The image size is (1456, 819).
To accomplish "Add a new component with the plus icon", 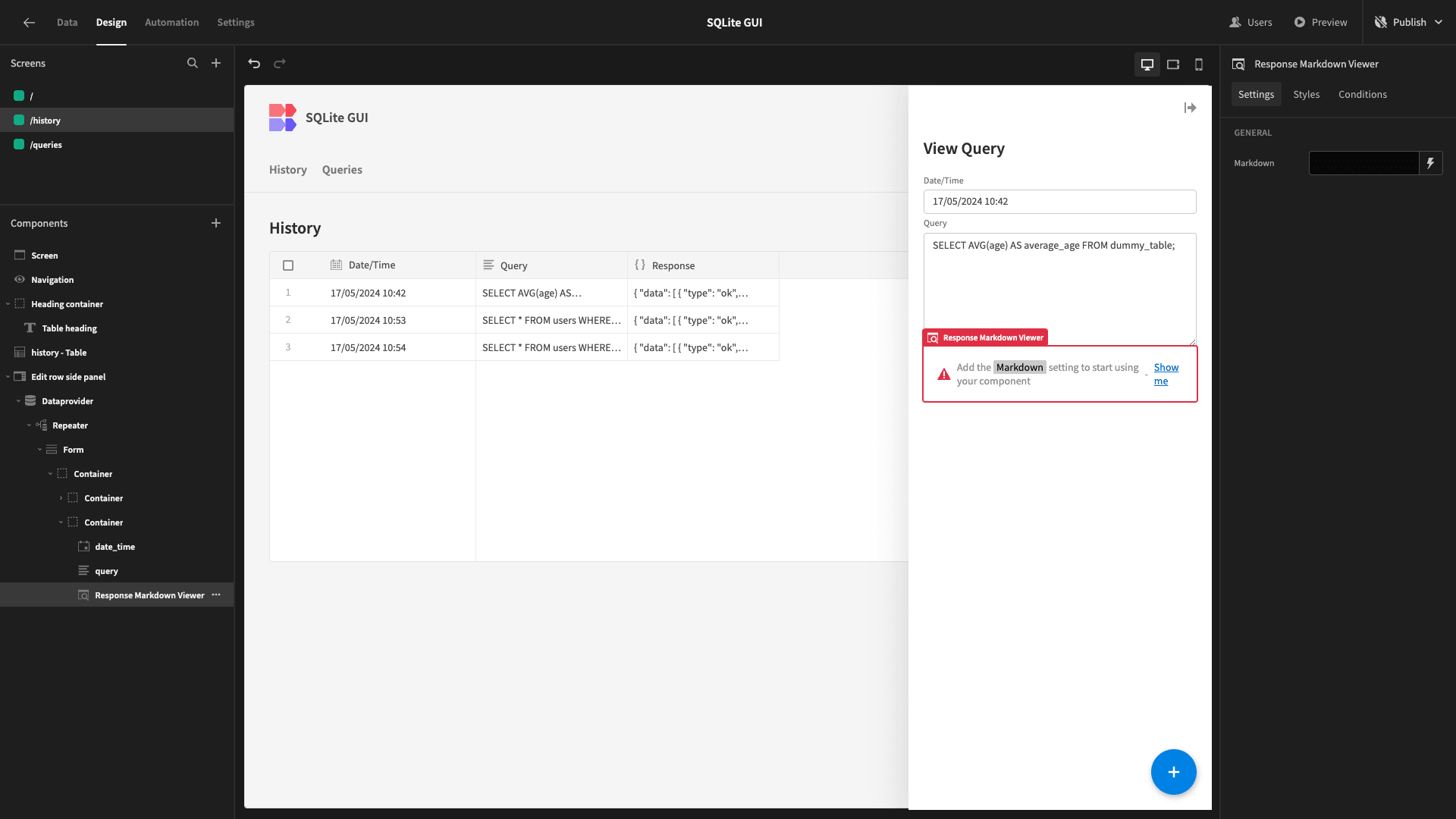I will (x=216, y=223).
